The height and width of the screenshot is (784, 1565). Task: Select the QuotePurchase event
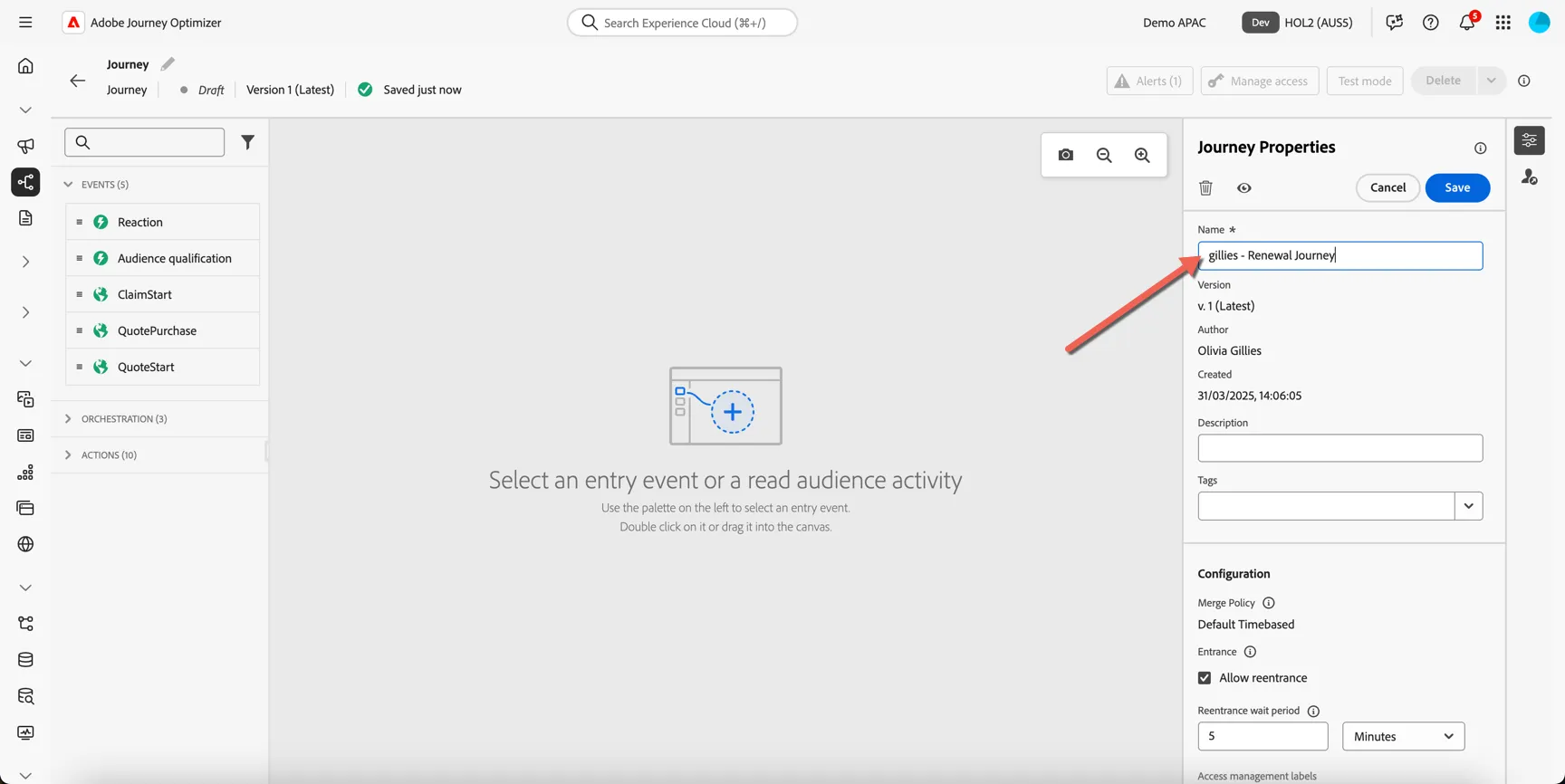point(162,330)
